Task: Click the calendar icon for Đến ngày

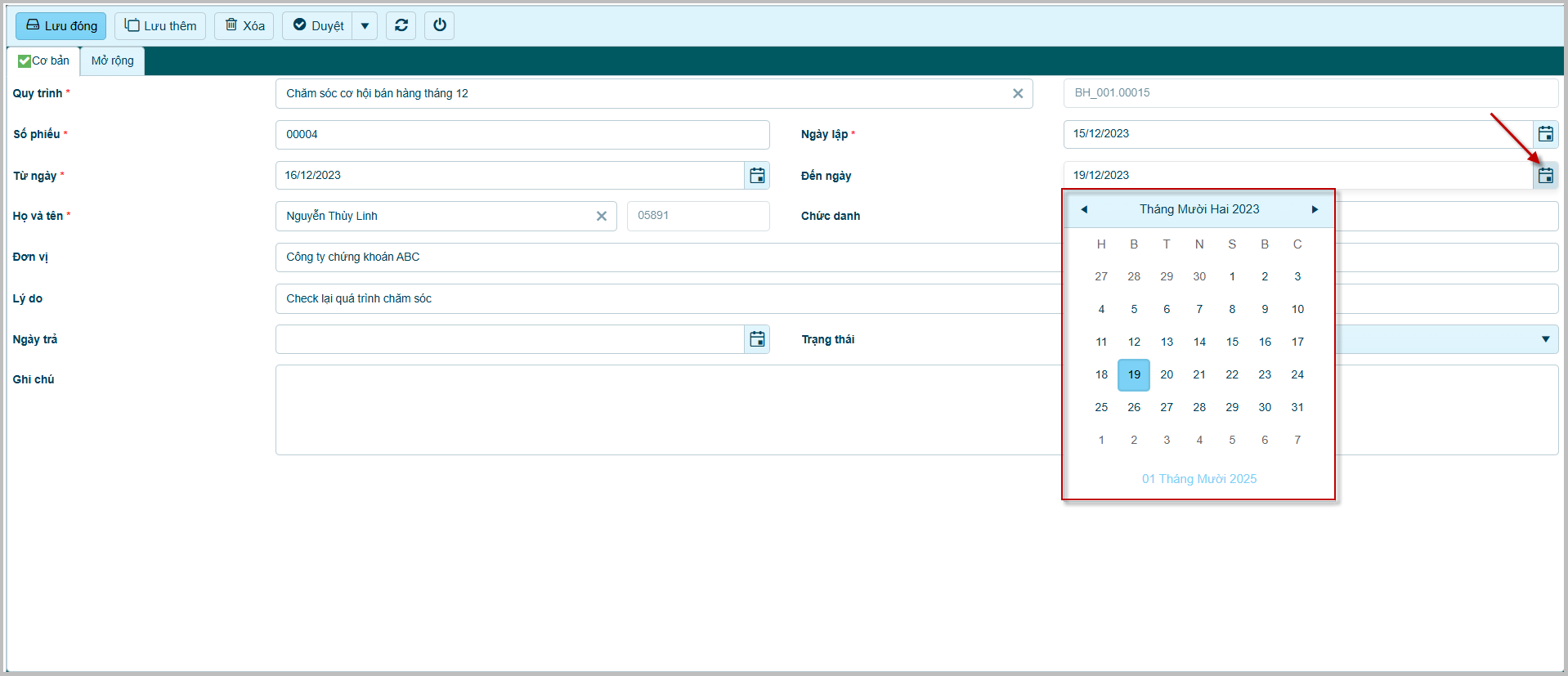Action: pyautogui.click(x=1545, y=175)
